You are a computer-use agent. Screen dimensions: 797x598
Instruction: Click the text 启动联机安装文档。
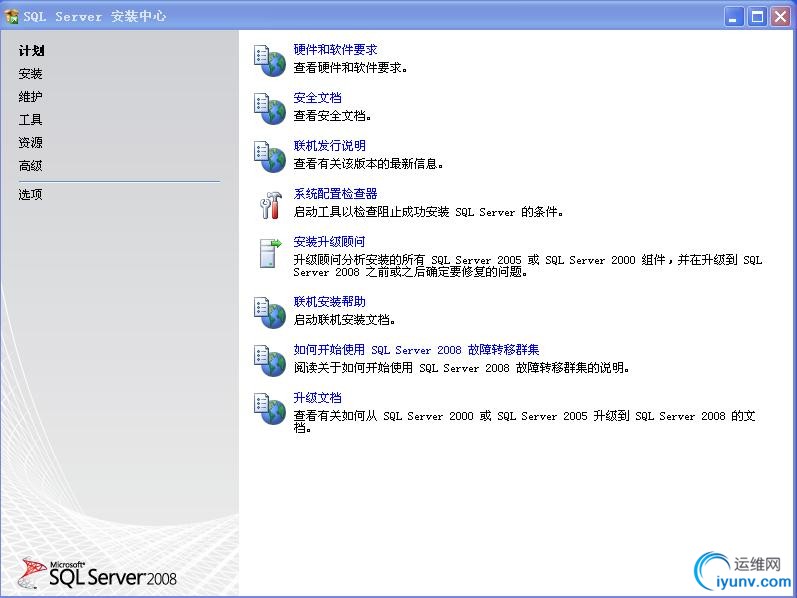click(345, 319)
